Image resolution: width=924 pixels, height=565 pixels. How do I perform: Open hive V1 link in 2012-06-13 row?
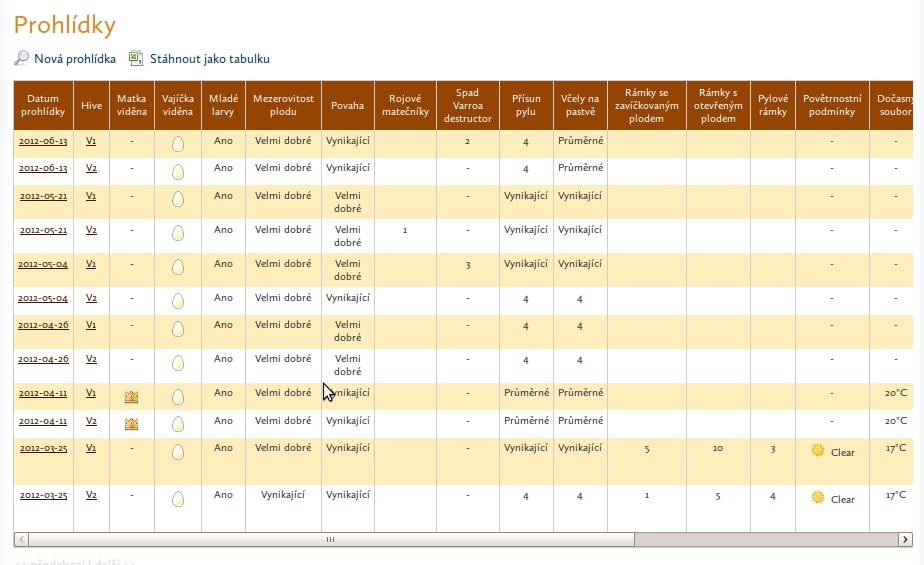pos(91,141)
